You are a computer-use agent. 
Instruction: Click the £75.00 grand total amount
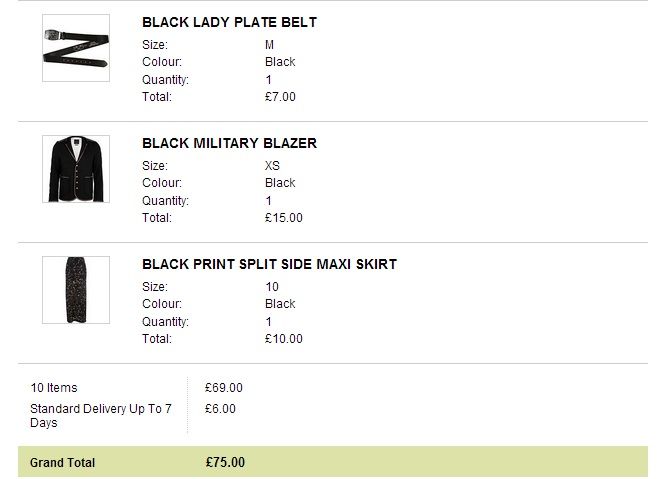[x=225, y=462]
